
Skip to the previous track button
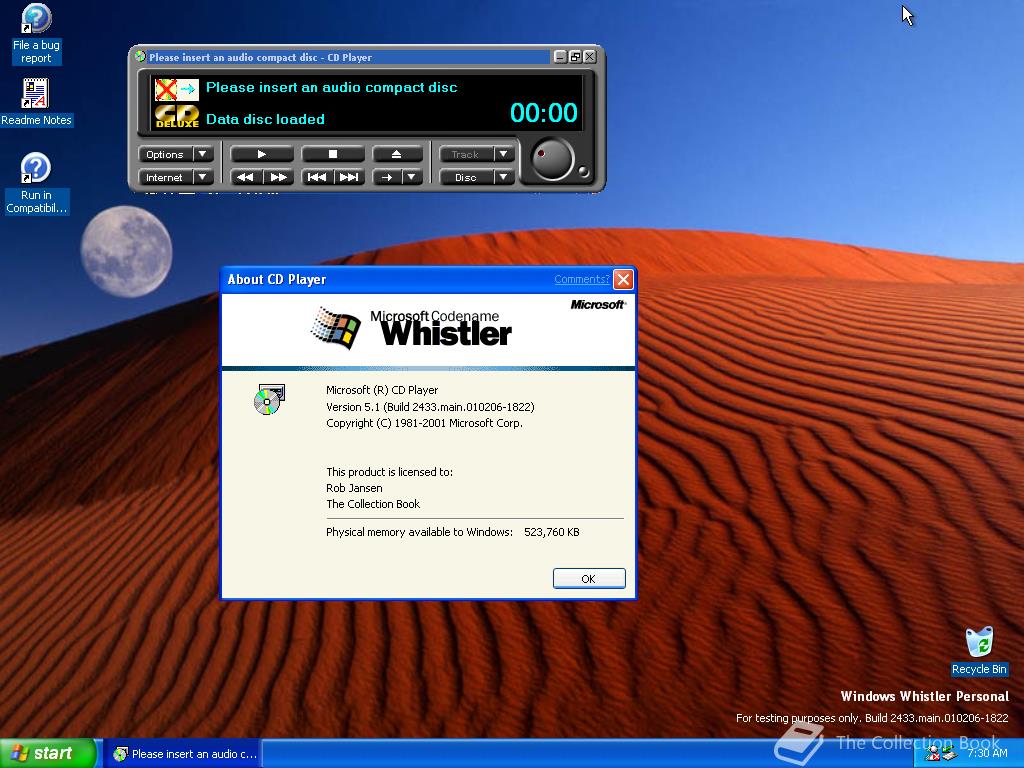click(x=317, y=177)
